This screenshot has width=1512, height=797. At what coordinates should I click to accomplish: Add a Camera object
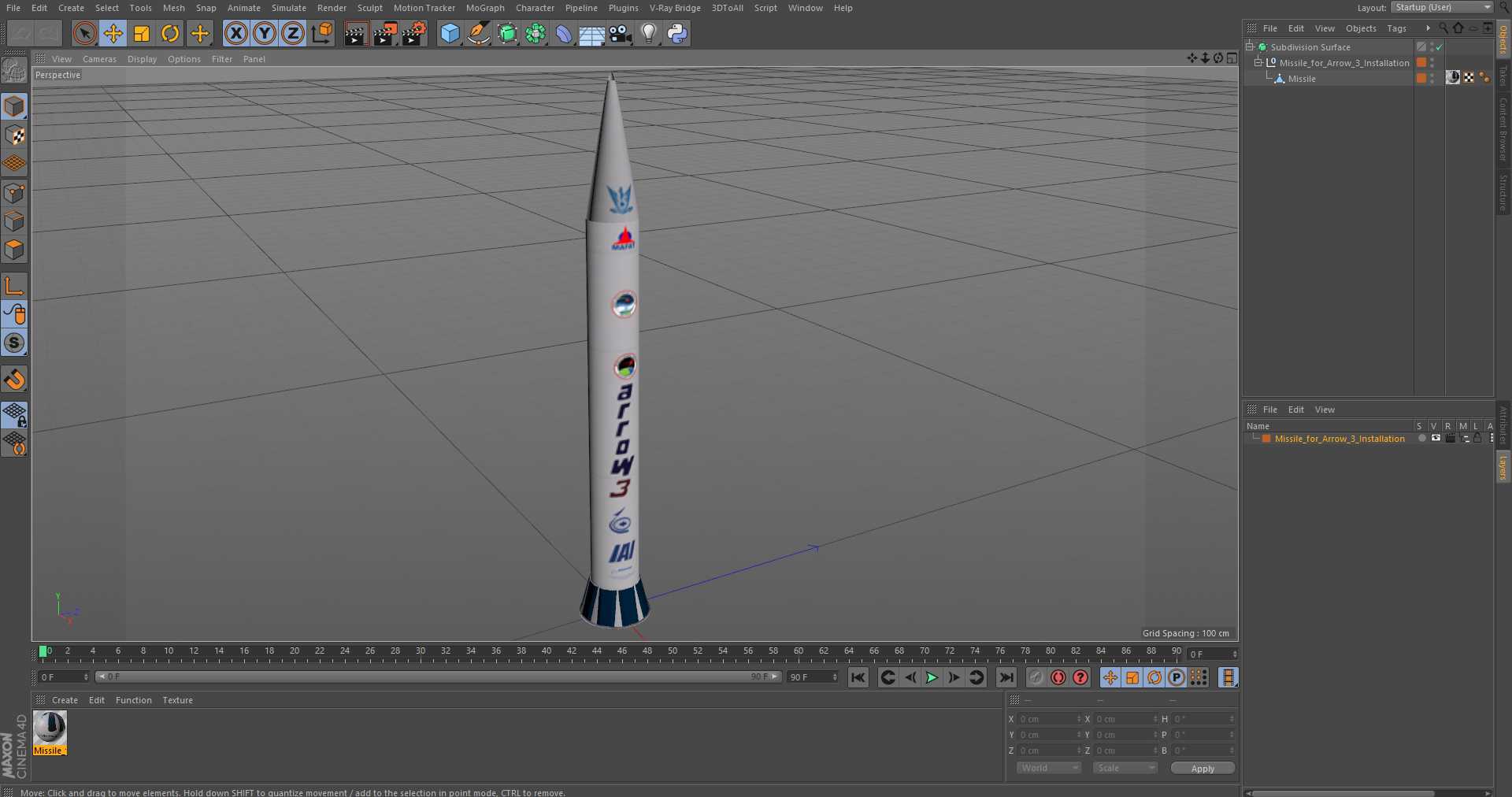621,33
